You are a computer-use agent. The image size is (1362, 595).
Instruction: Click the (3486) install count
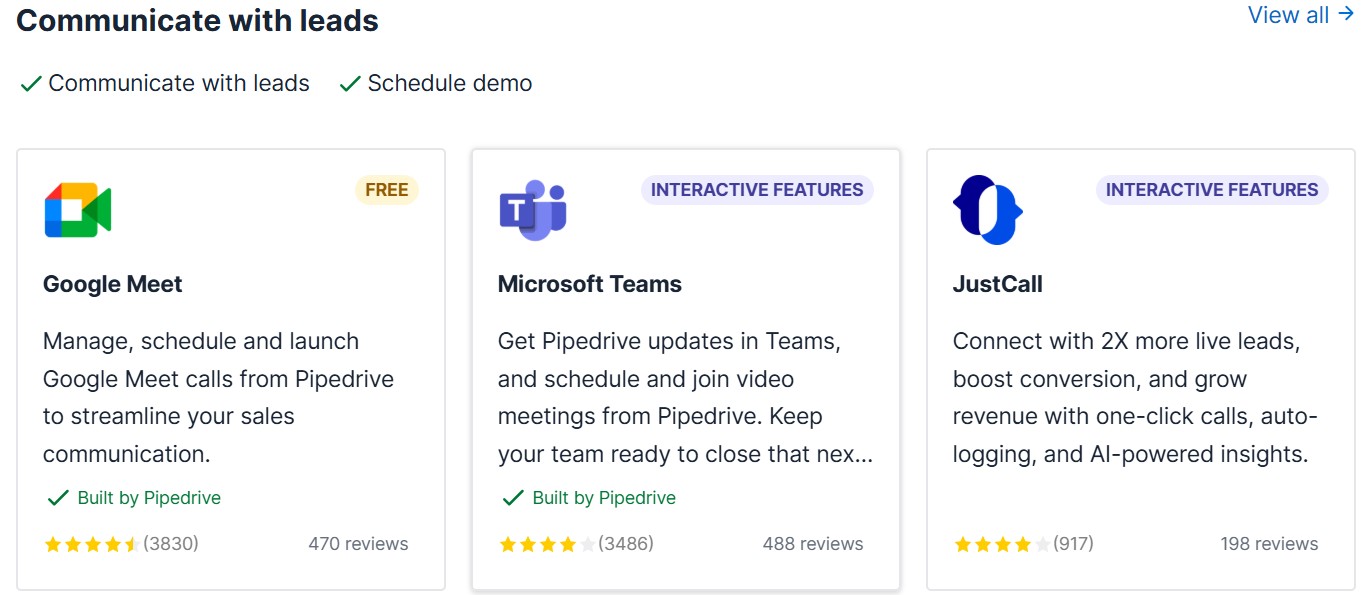626,544
